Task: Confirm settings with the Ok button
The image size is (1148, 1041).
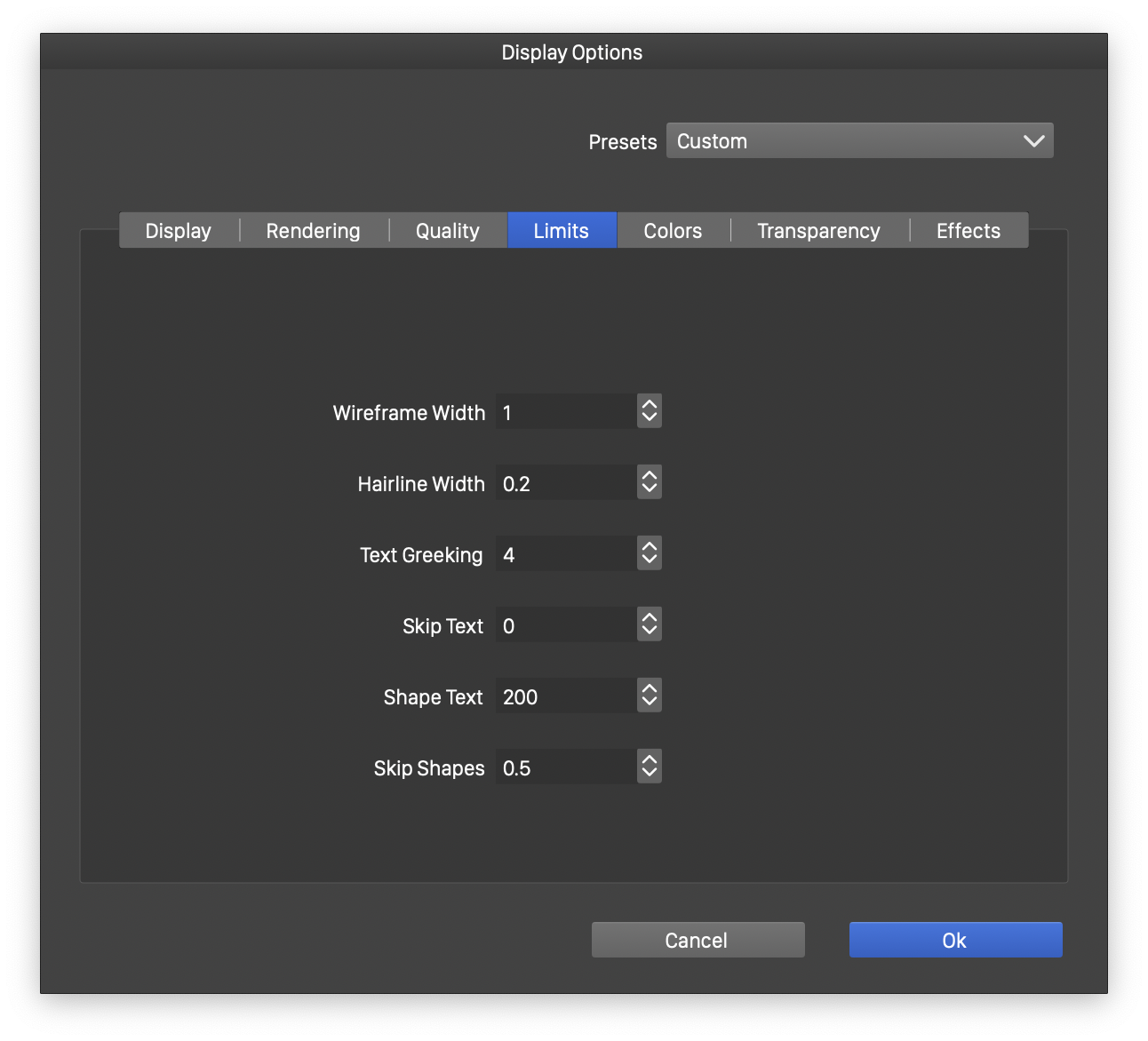Action: (955, 940)
